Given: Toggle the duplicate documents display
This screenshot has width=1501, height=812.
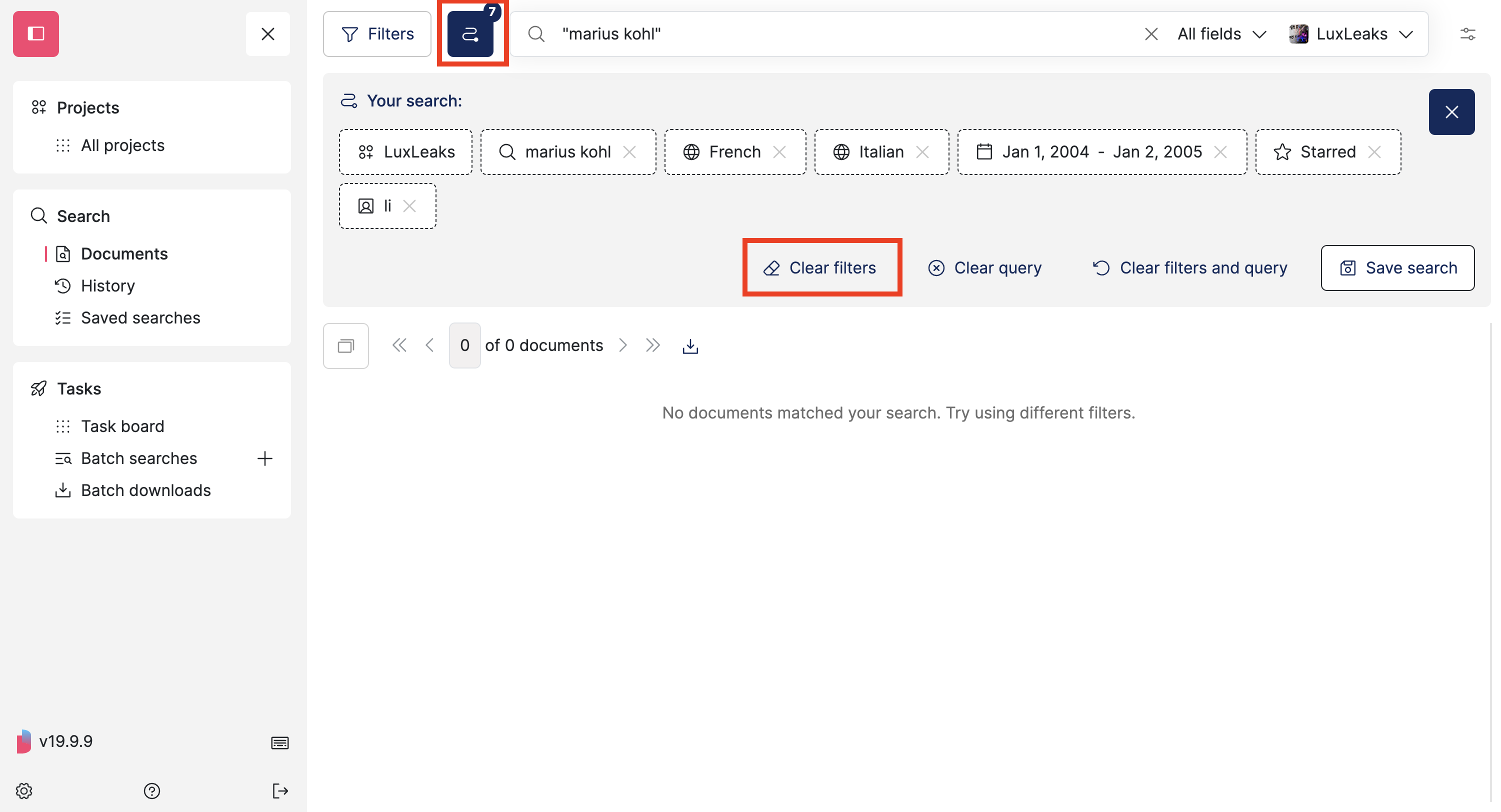Looking at the screenshot, I should pos(345,345).
